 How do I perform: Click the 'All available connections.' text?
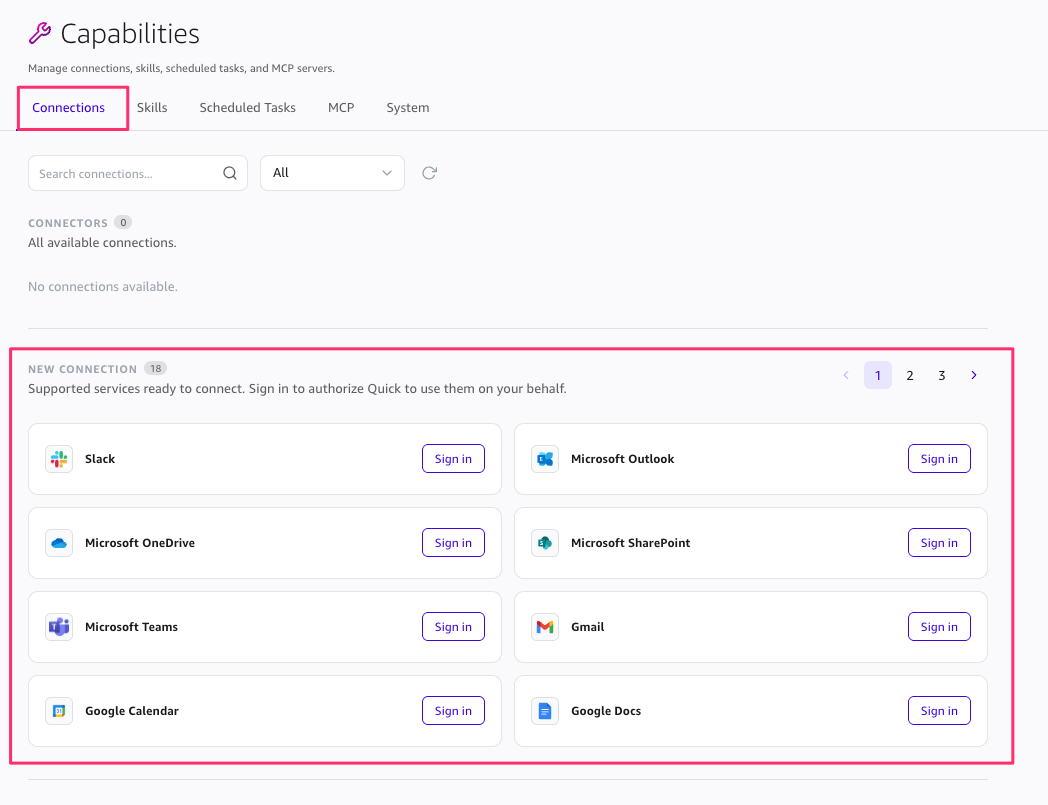coord(102,243)
